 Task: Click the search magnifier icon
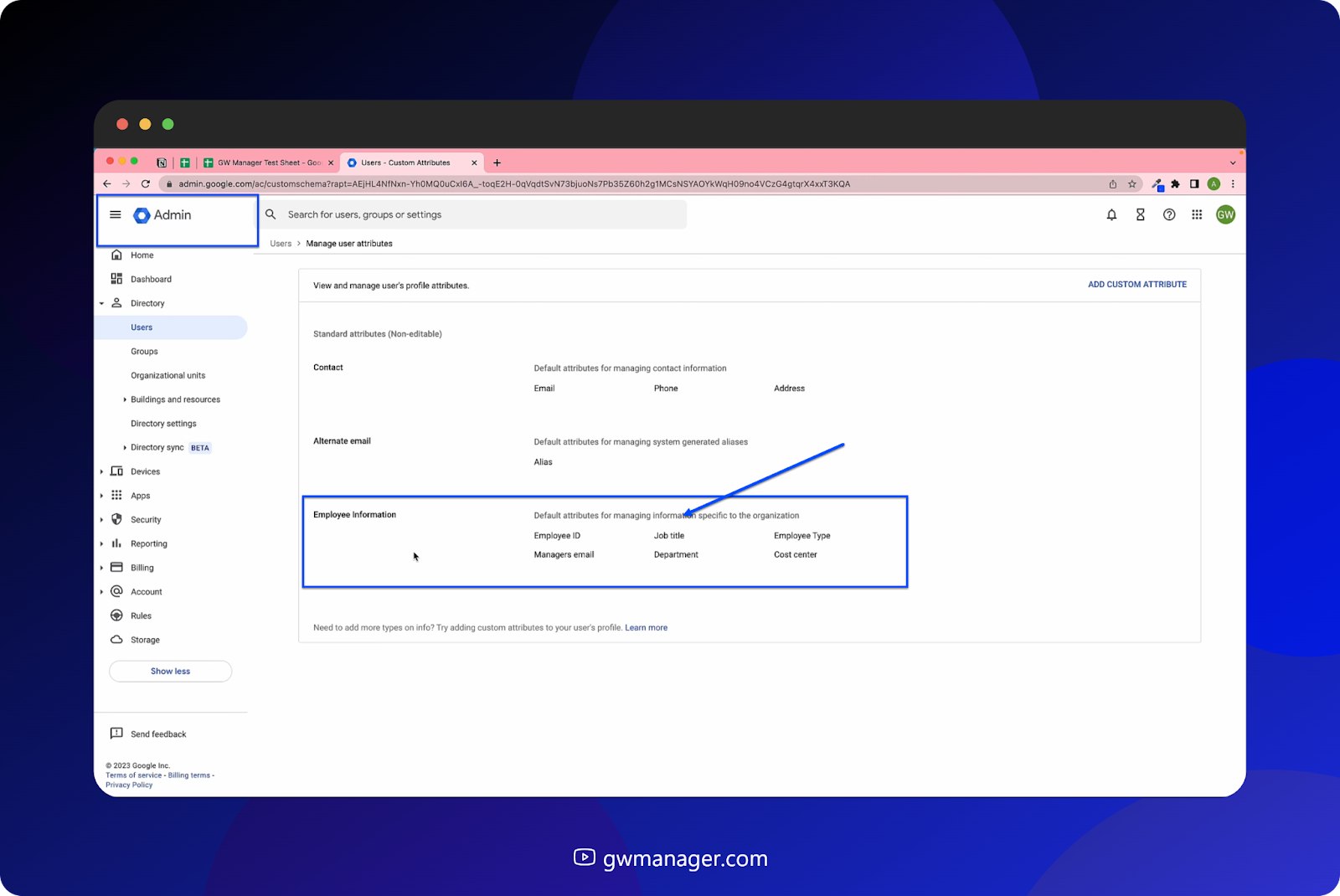[x=271, y=214]
